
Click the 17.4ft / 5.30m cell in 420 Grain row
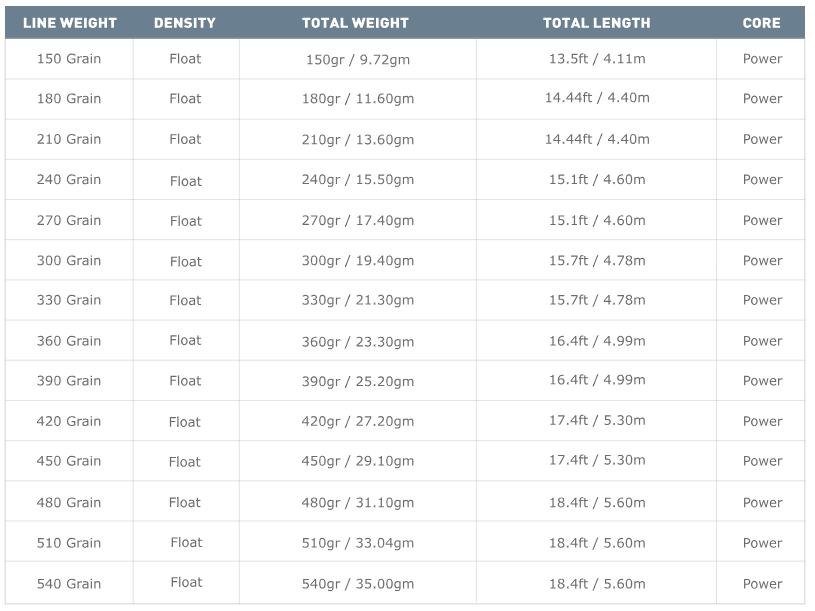coord(597,420)
